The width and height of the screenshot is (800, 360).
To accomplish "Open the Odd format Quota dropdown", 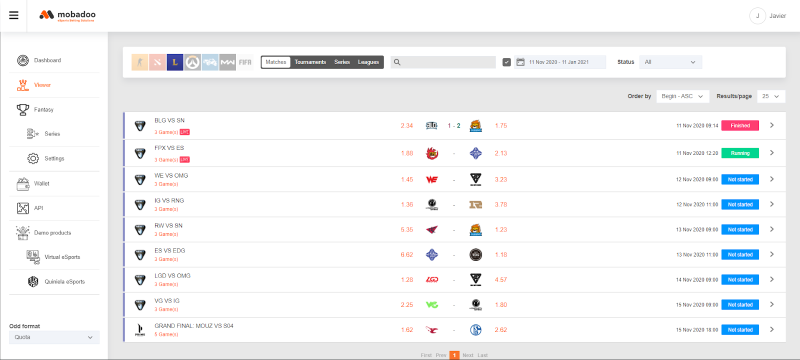I will (x=54, y=337).
